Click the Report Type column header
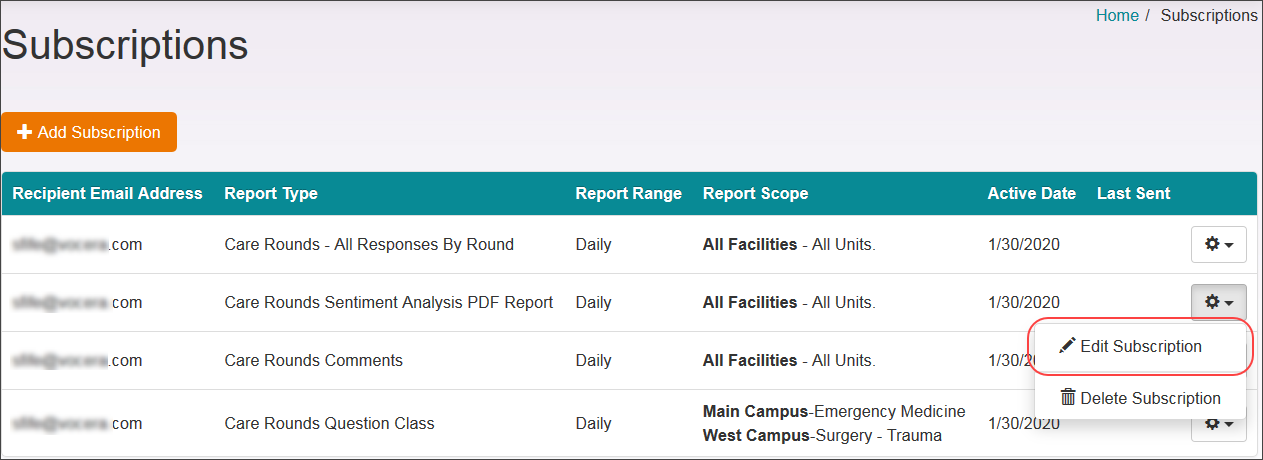 271,194
